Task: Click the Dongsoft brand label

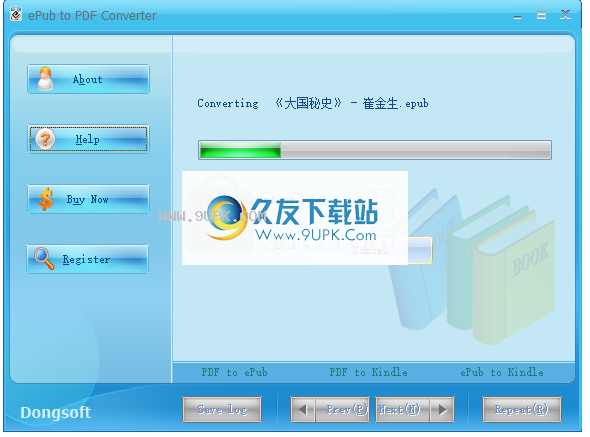Action: click(55, 413)
